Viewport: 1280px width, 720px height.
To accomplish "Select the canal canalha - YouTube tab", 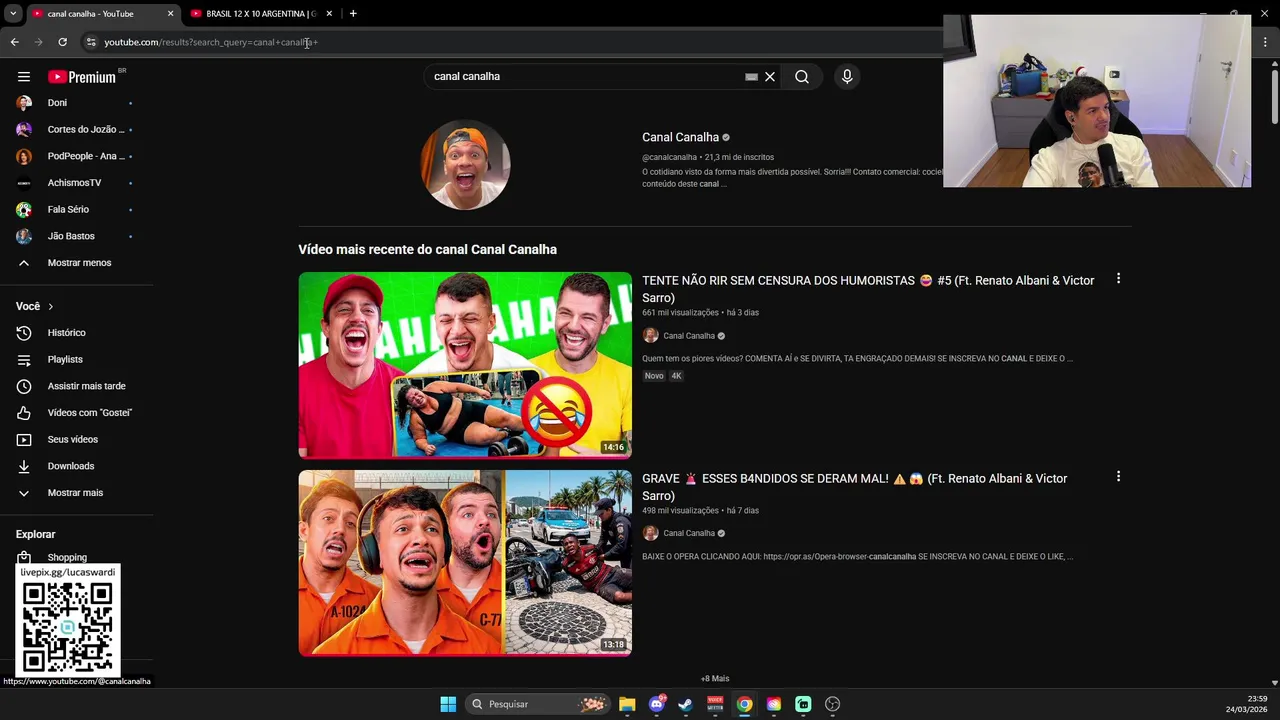I will pyautogui.click(x=102, y=13).
